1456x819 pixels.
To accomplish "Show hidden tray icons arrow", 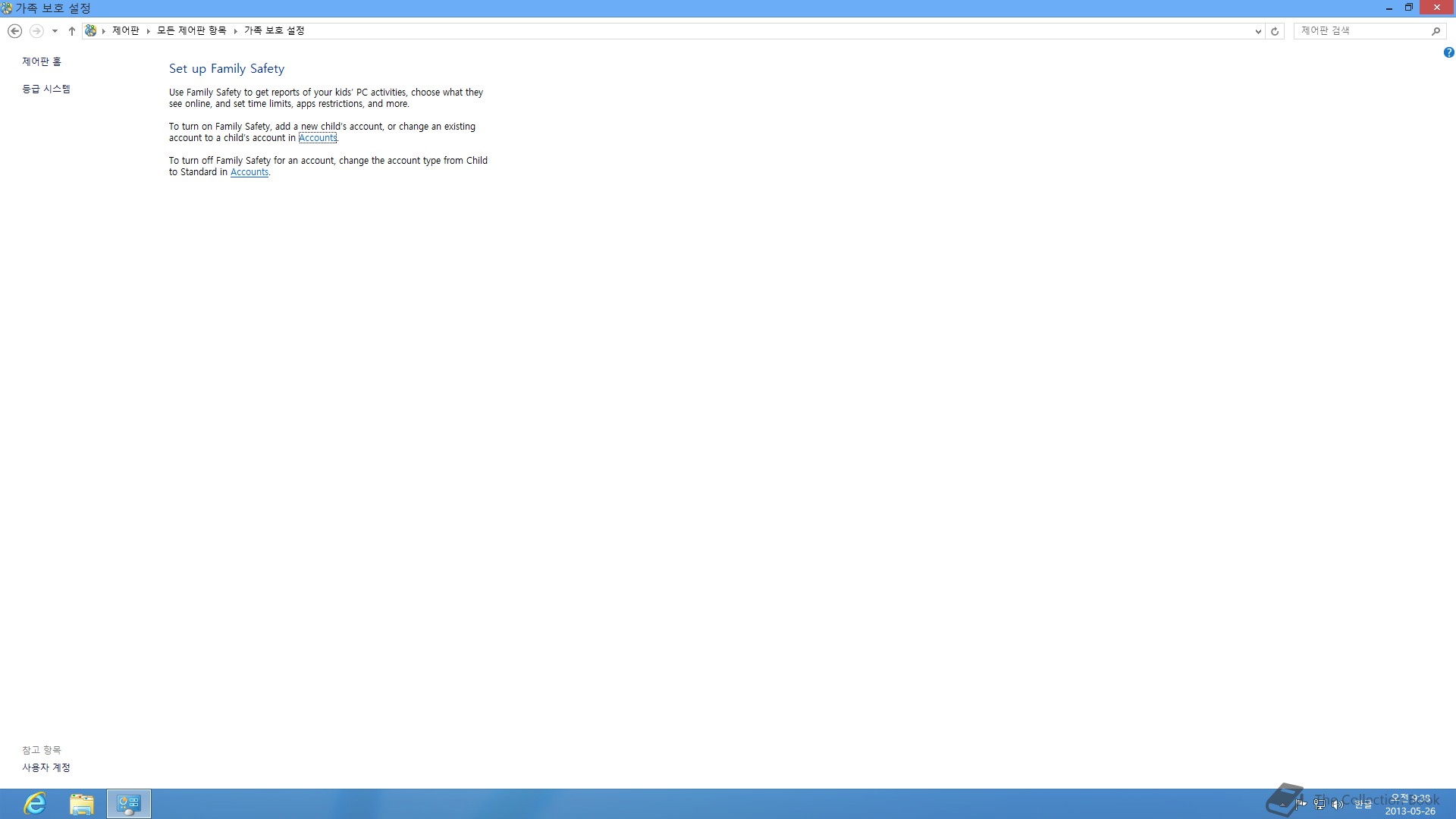I will point(1283,804).
